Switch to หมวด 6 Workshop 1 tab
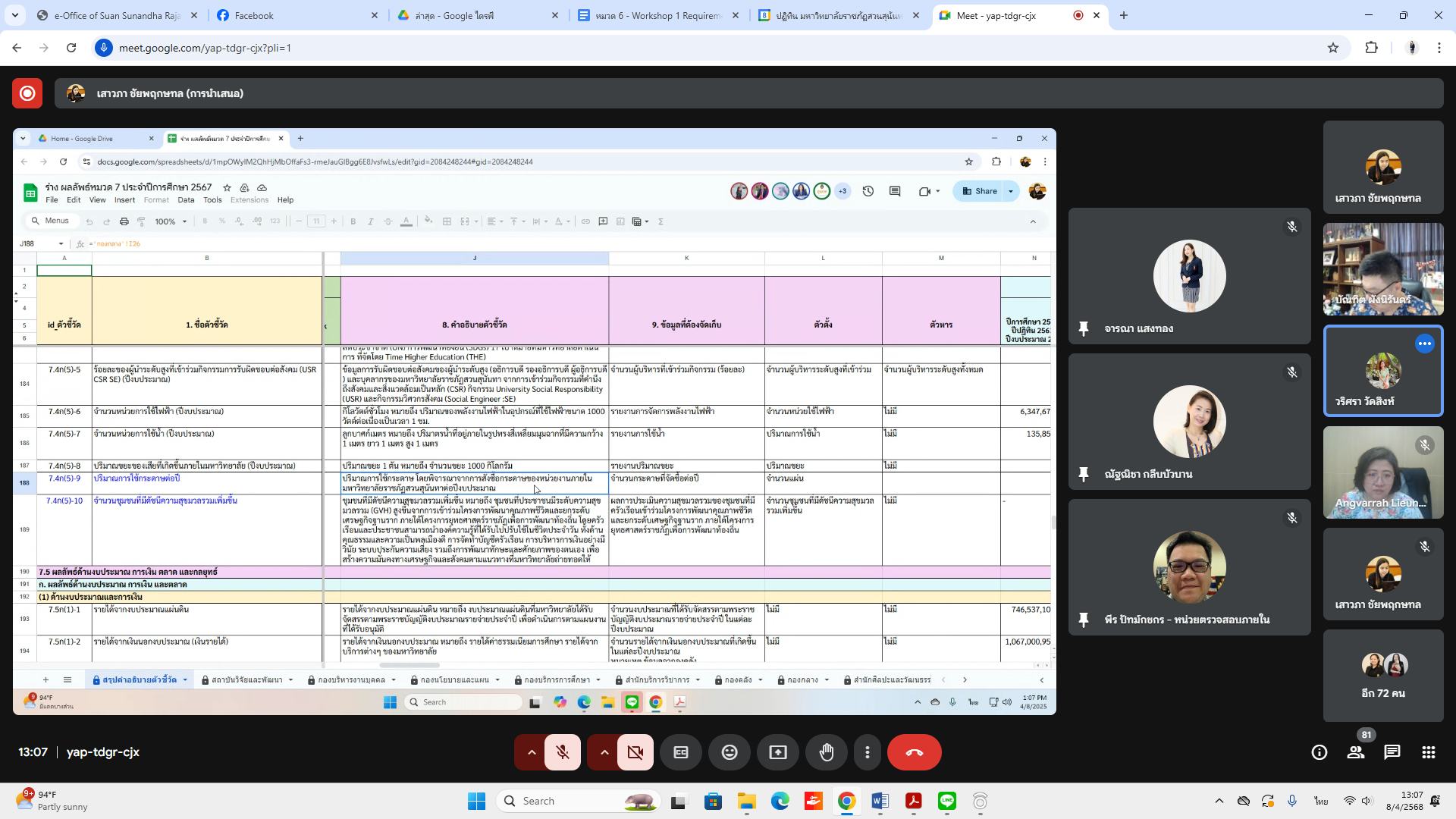 point(656,15)
